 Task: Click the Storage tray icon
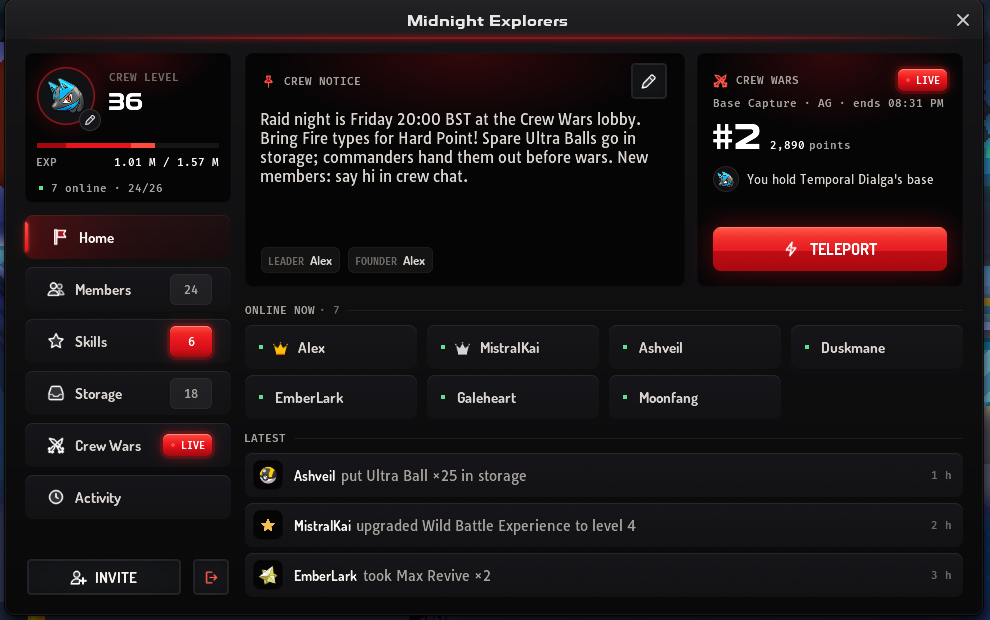56,393
